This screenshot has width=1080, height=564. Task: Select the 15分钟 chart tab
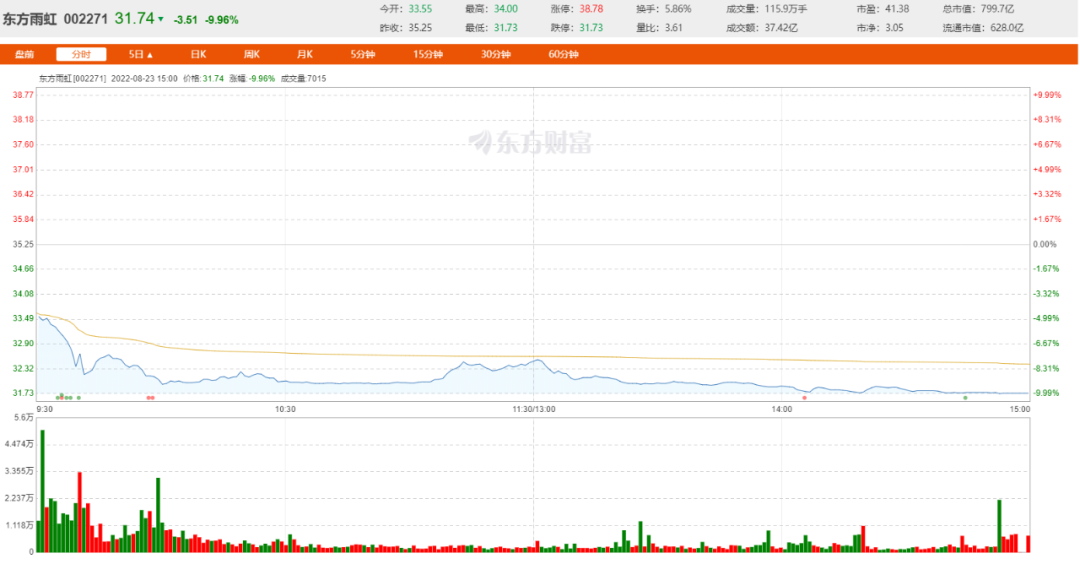(x=428, y=54)
